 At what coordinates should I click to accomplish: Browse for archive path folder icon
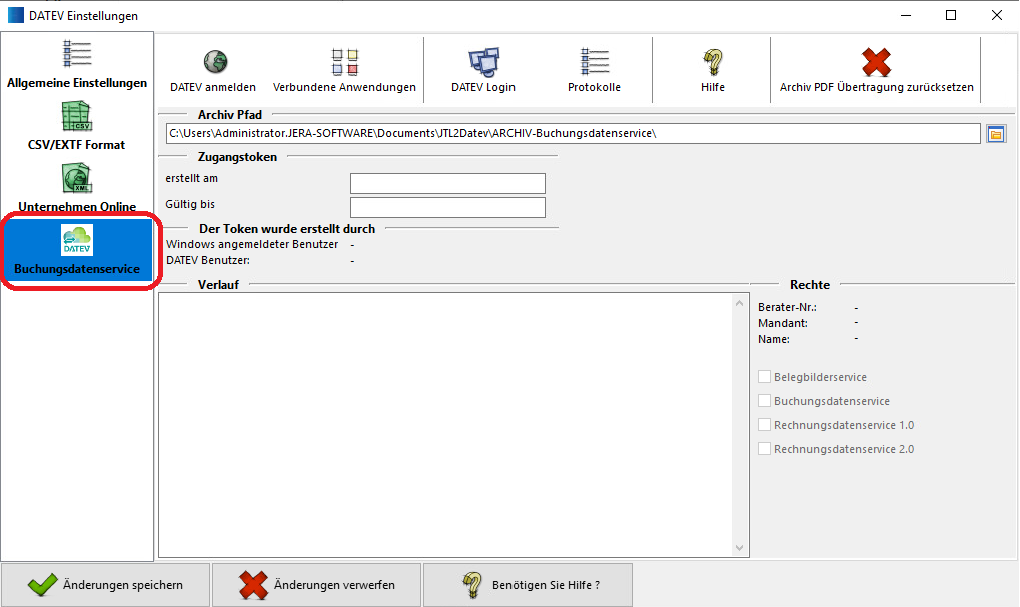point(995,134)
